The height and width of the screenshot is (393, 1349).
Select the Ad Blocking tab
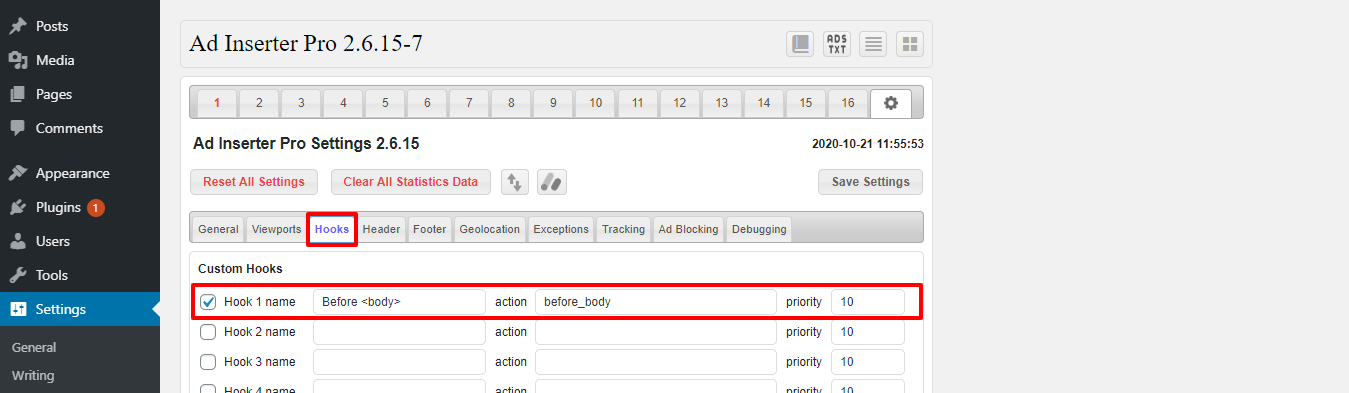[x=688, y=229]
